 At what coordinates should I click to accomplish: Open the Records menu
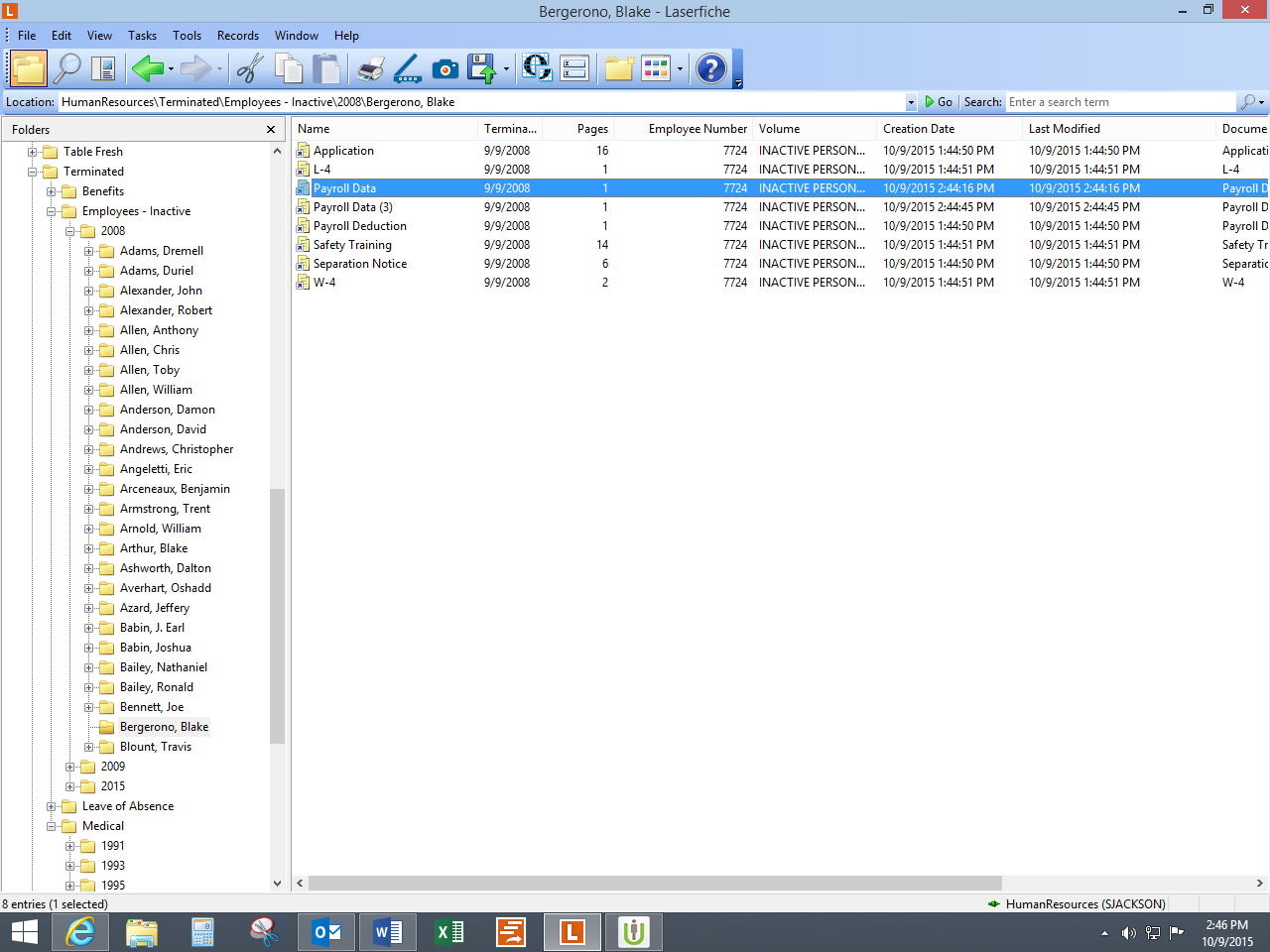pos(238,36)
